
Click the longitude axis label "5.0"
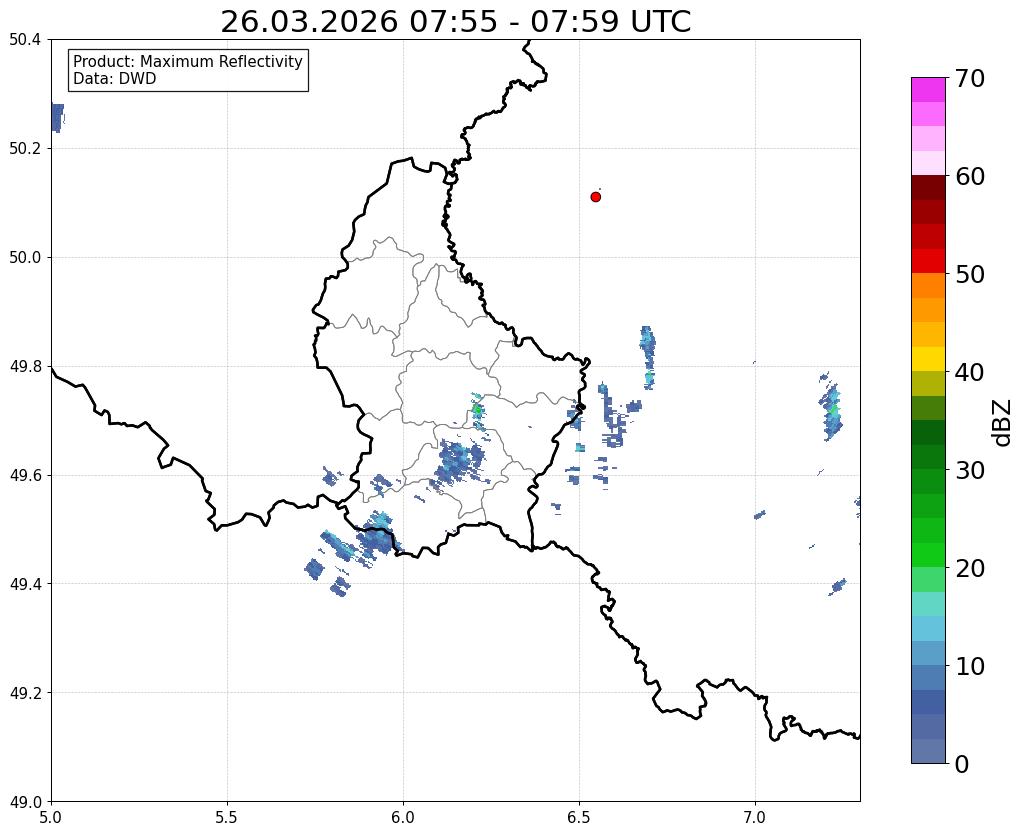pos(51,817)
